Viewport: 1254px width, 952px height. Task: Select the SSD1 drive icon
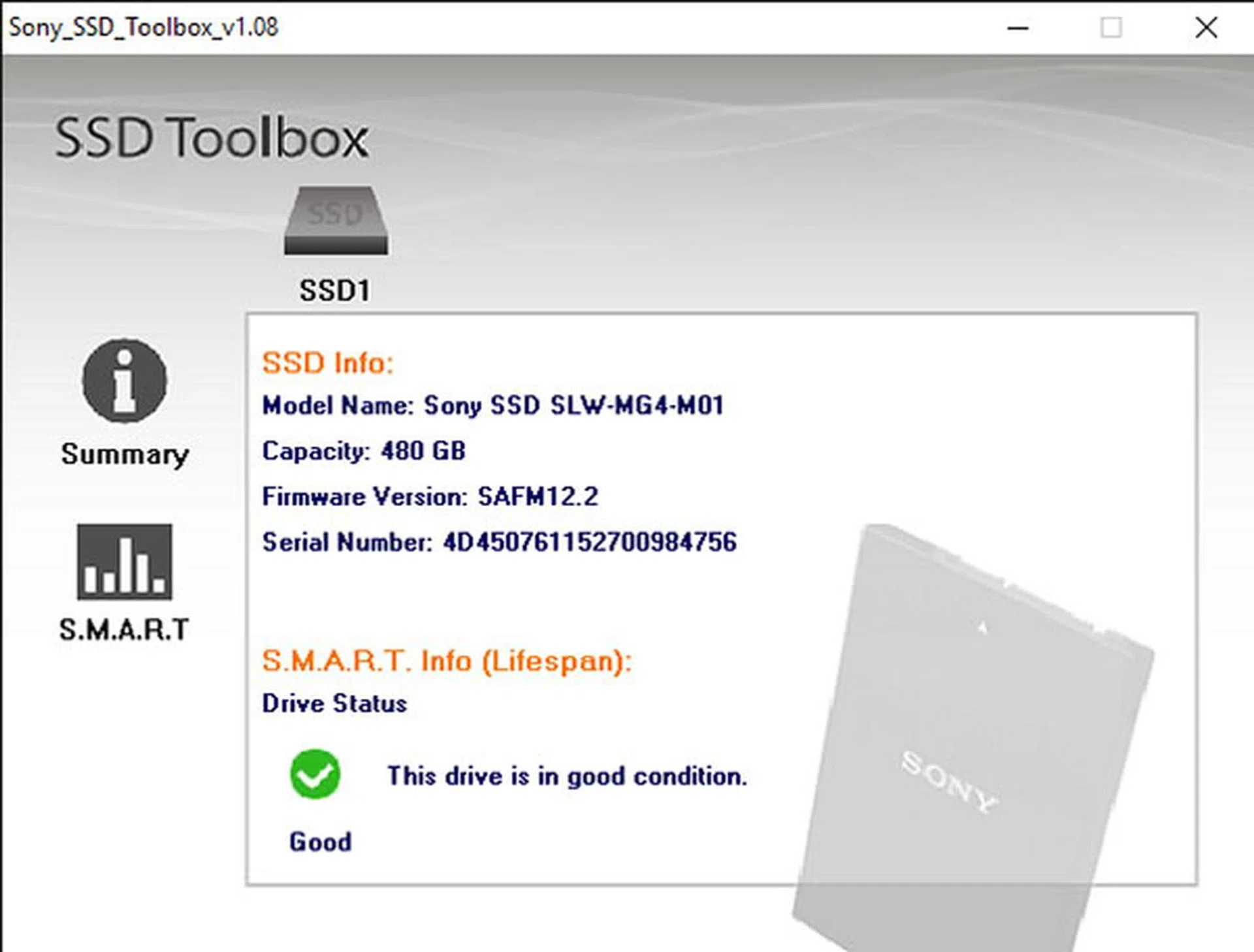[336, 221]
